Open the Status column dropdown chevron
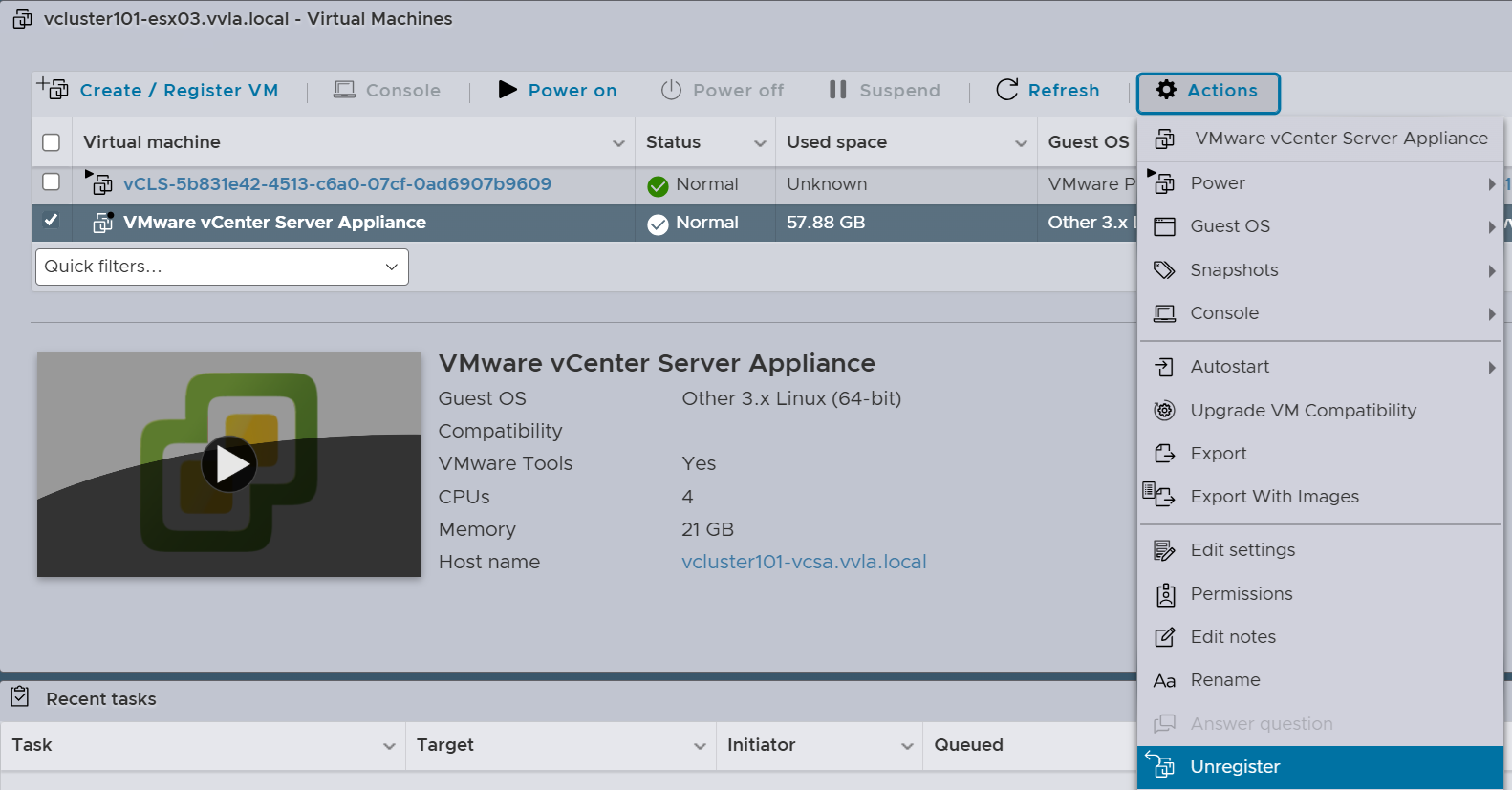This screenshot has height=790, width=1512. [x=760, y=143]
